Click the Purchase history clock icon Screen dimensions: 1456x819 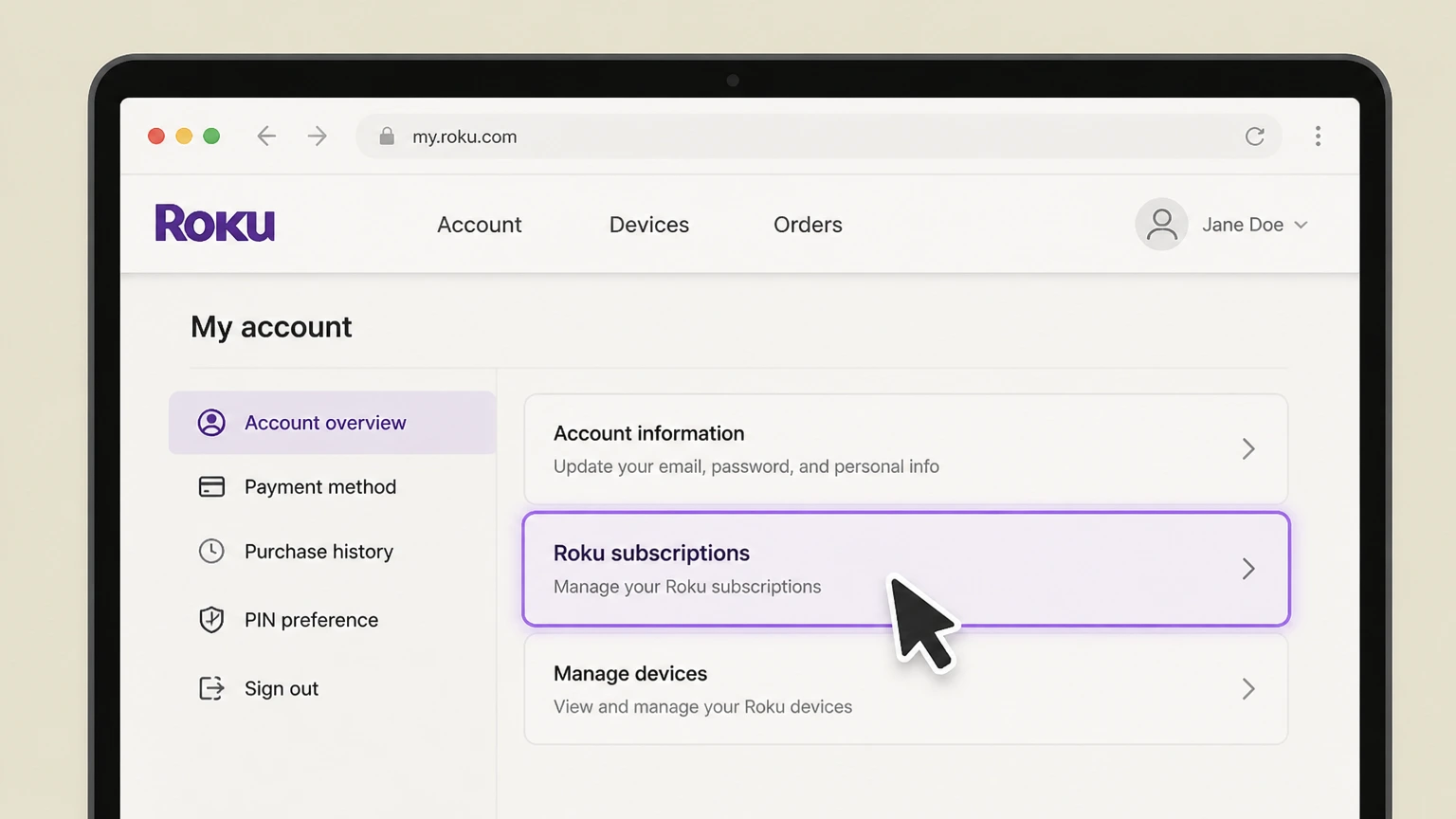pos(211,551)
